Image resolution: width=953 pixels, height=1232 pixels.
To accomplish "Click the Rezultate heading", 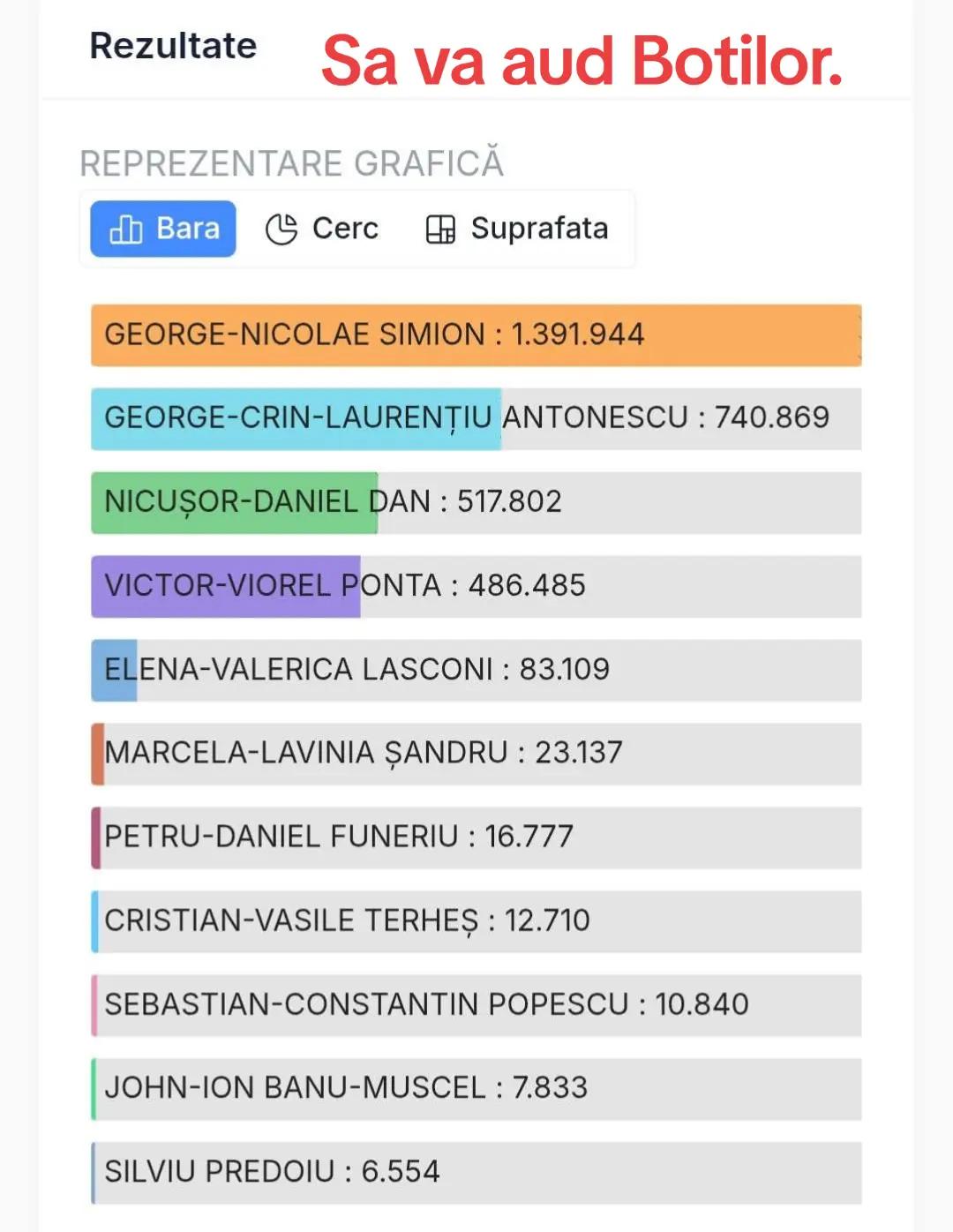I will (173, 46).
